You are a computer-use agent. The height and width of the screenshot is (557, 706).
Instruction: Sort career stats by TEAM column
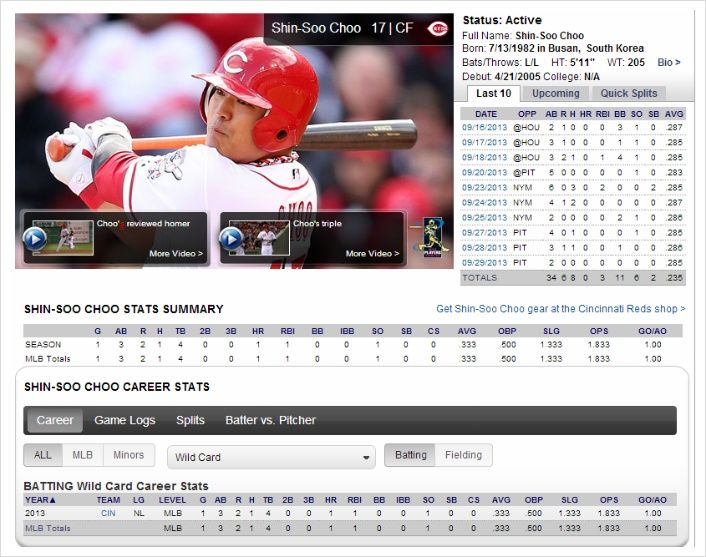tap(108, 500)
